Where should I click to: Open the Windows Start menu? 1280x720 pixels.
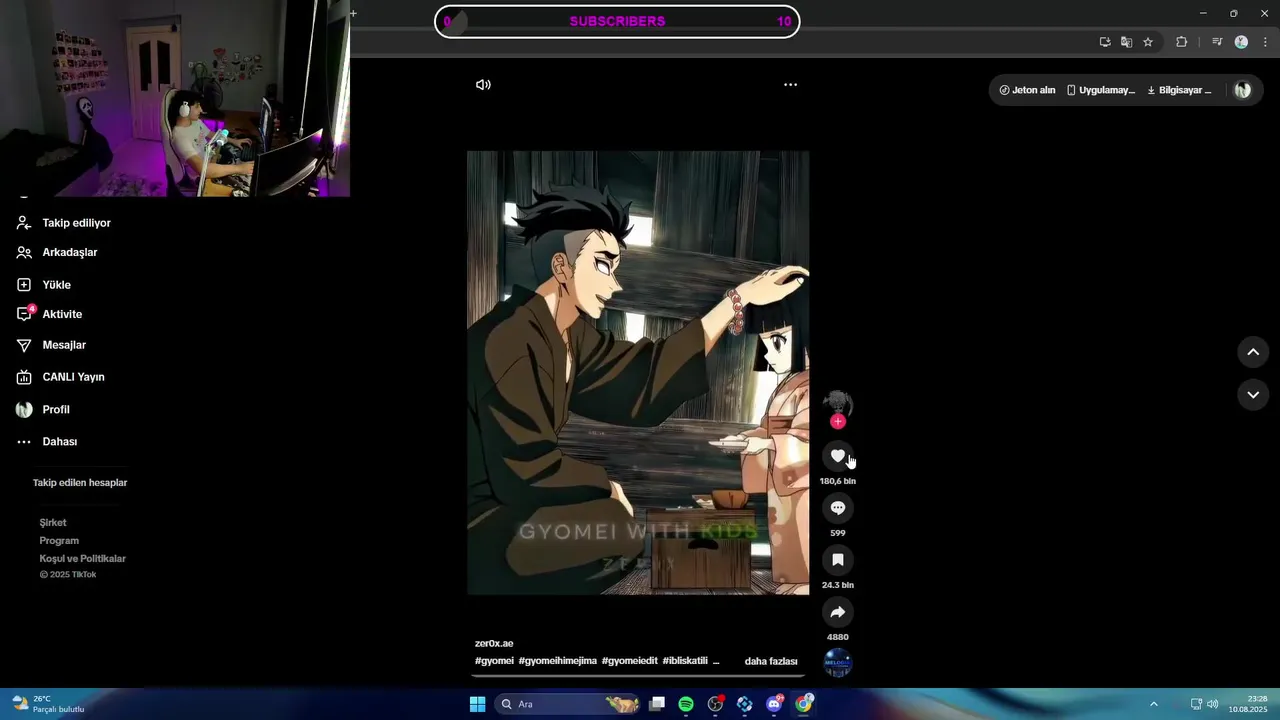point(478,704)
